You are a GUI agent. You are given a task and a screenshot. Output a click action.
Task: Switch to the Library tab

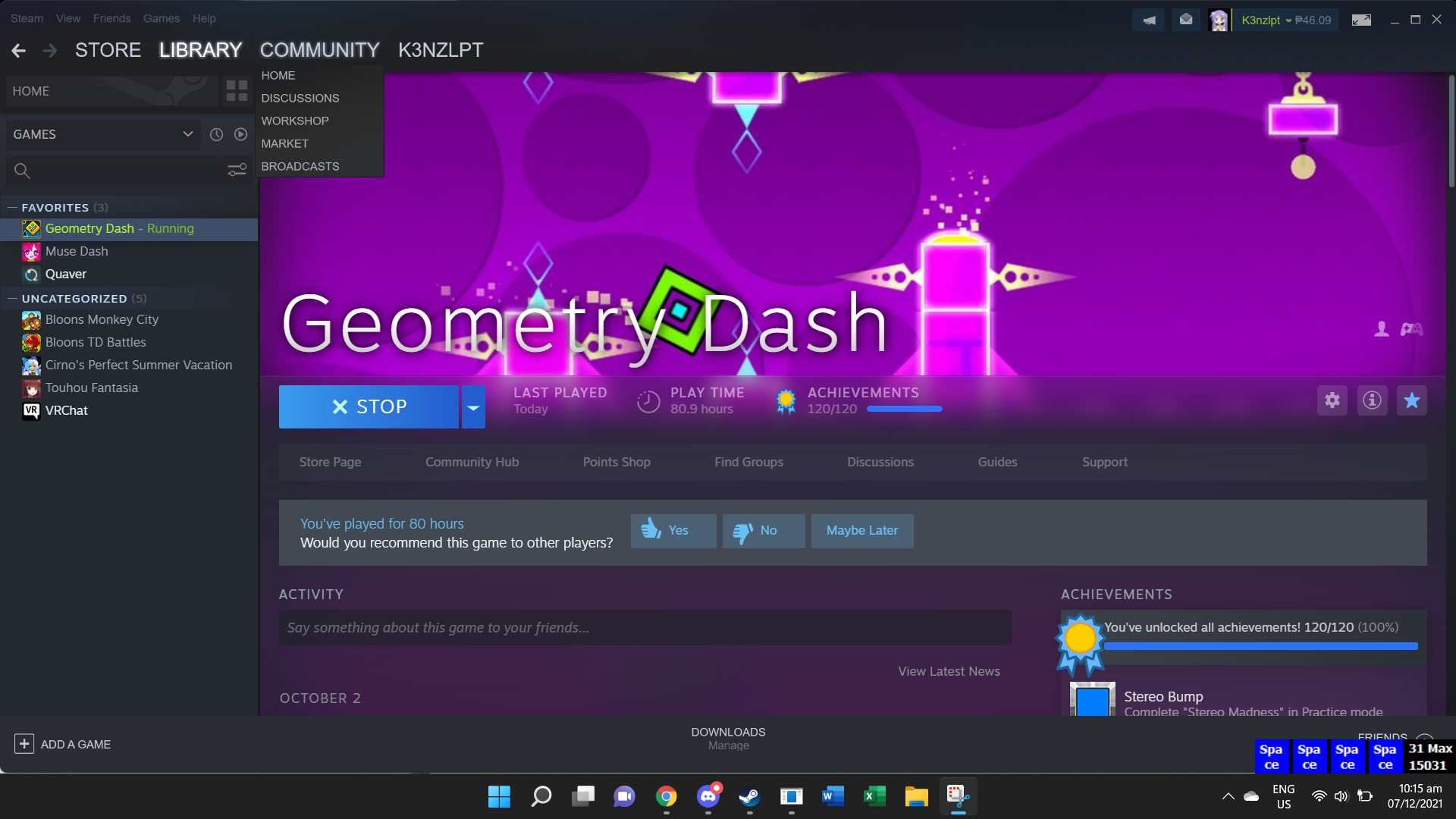(x=200, y=50)
